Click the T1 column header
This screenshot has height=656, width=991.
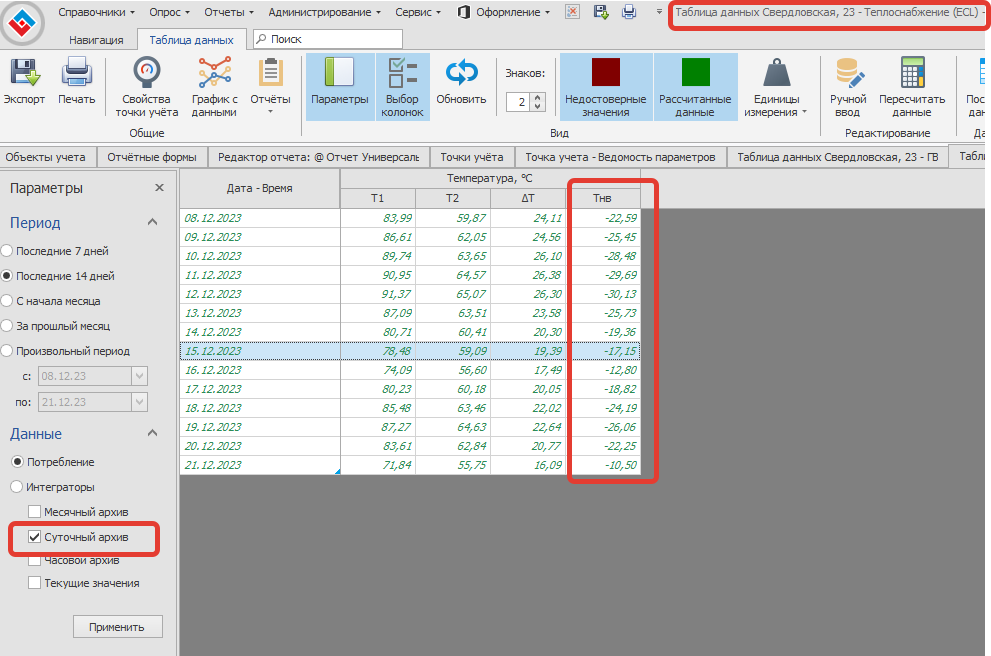coord(377,198)
